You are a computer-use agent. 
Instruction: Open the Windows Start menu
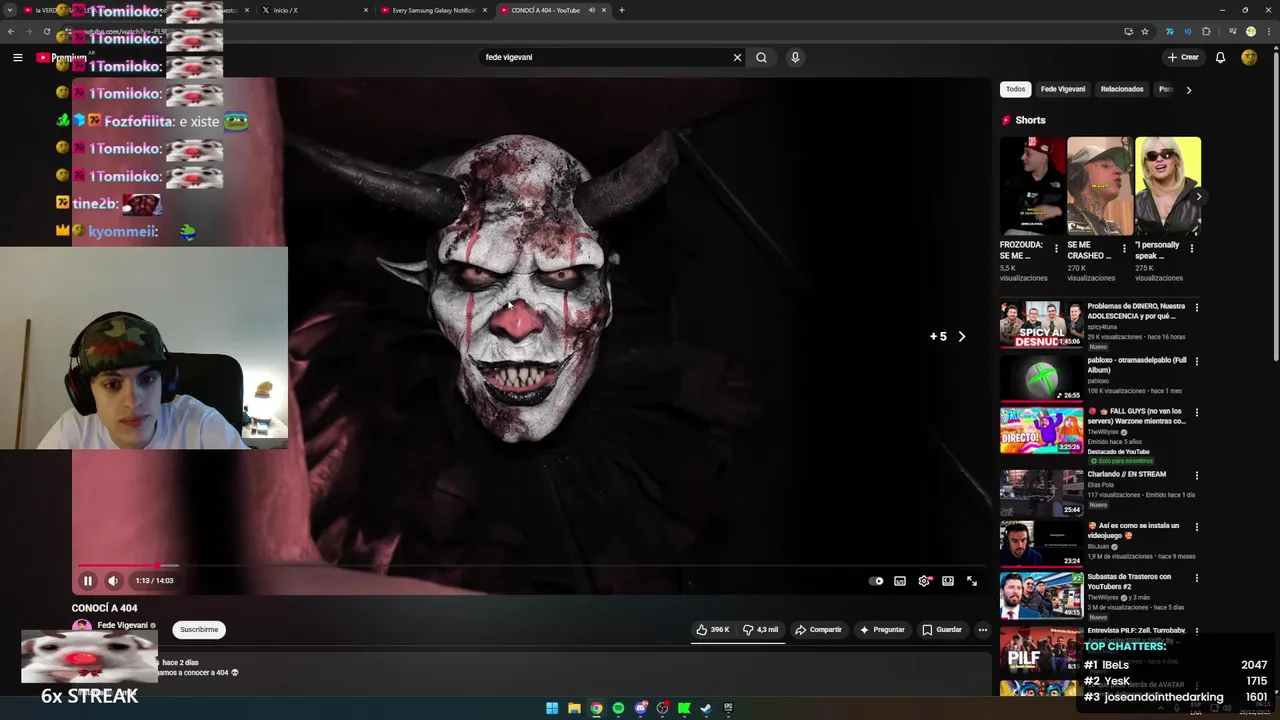(552, 708)
